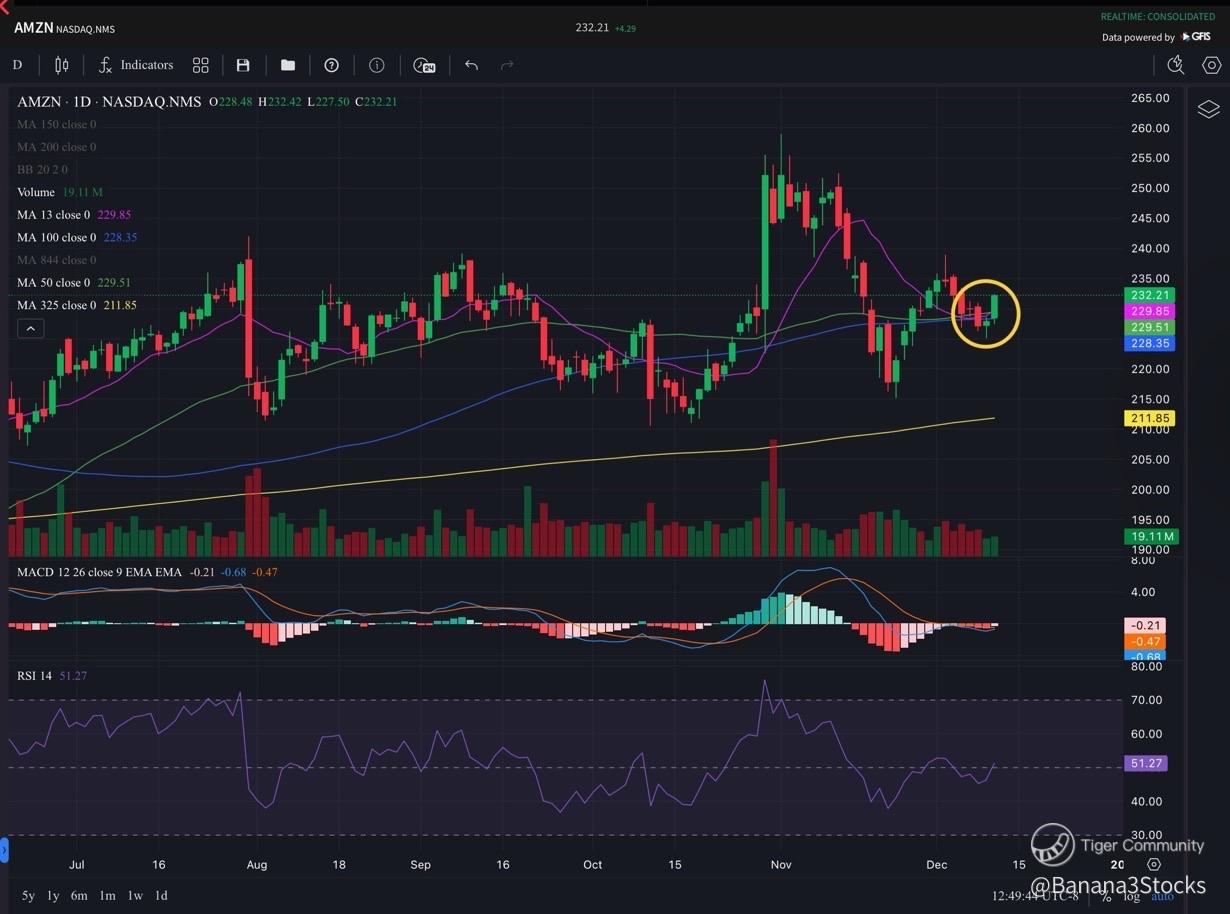This screenshot has height=914, width=1230.
Task: Toggle auto scale mode
Action: click(x=1162, y=896)
